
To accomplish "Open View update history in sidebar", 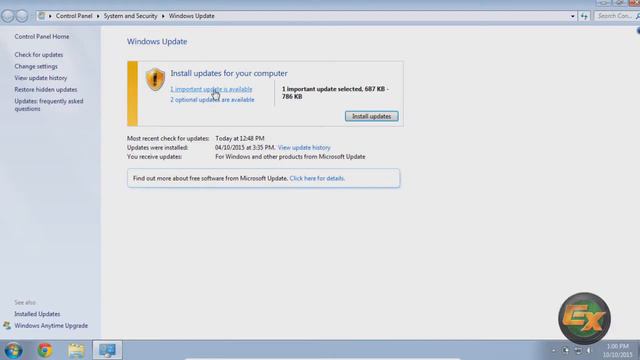I will pyautogui.click(x=41, y=78).
